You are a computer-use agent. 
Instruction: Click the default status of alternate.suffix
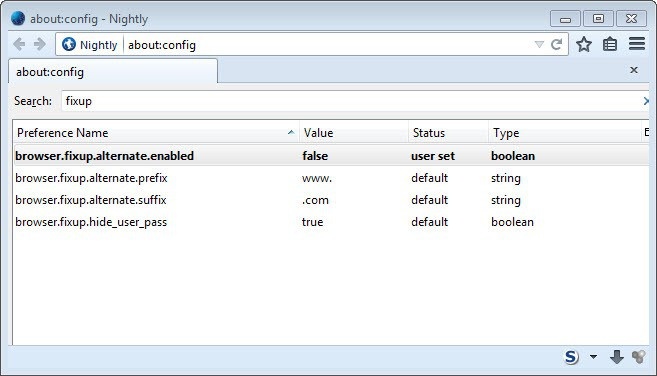click(x=429, y=200)
